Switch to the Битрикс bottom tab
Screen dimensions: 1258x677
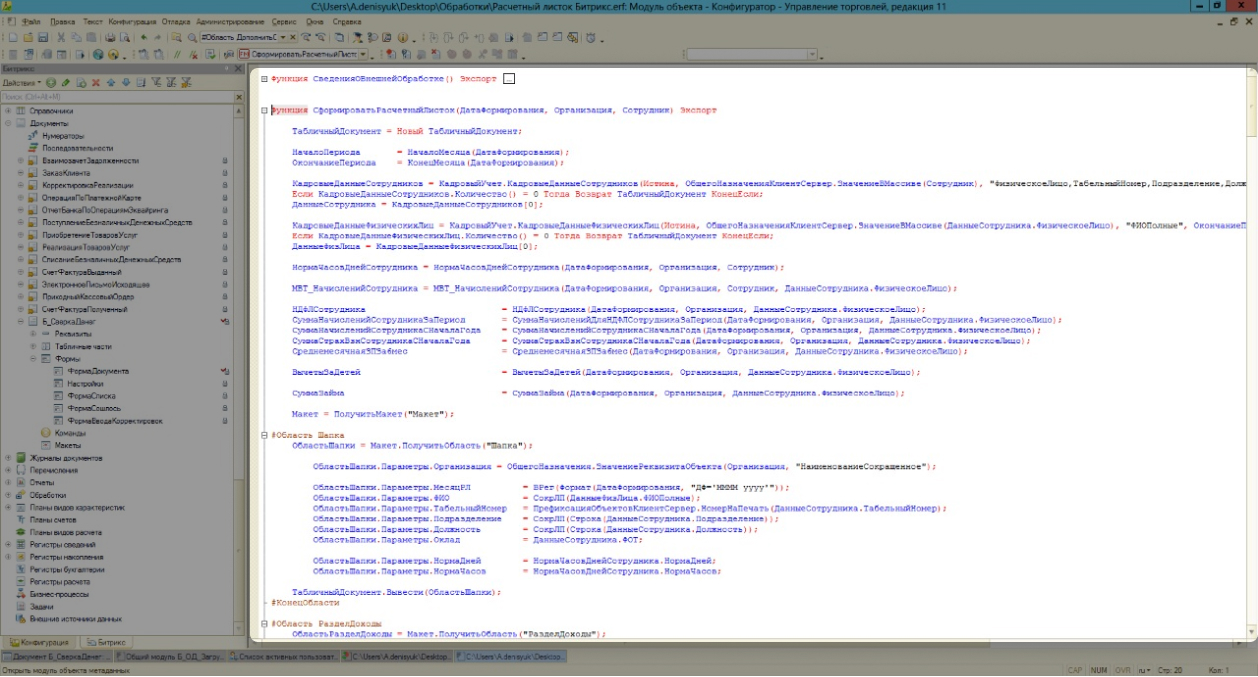(105, 642)
